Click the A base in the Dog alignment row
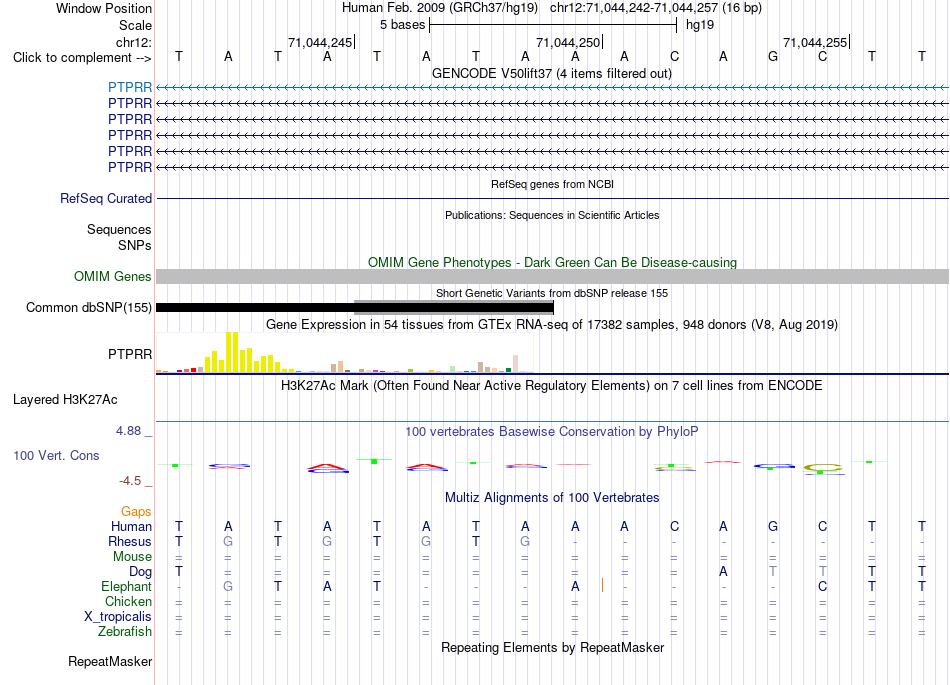The width and height of the screenshot is (950, 685). click(x=723, y=571)
